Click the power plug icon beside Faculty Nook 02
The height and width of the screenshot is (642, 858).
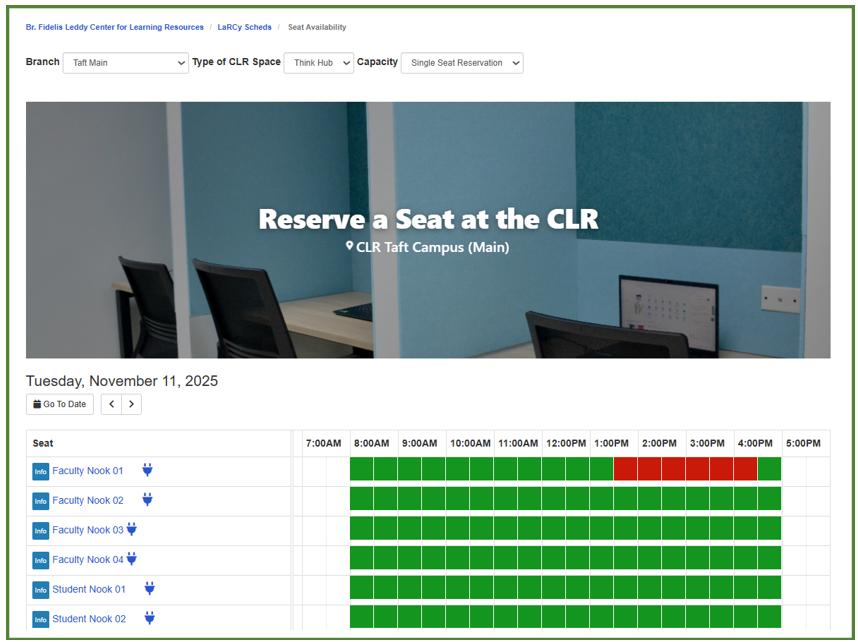[x=147, y=500]
